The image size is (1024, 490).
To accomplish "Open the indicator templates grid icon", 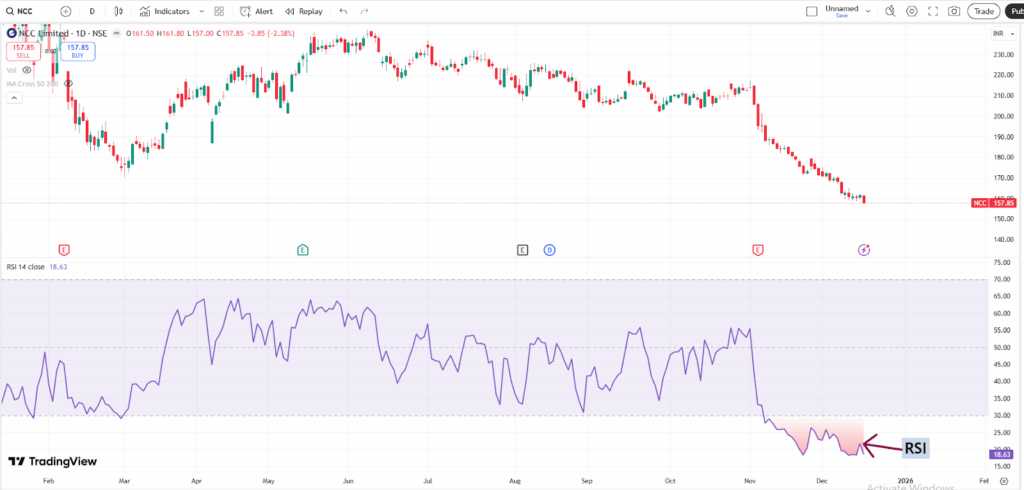I will [x=219, y=11].
